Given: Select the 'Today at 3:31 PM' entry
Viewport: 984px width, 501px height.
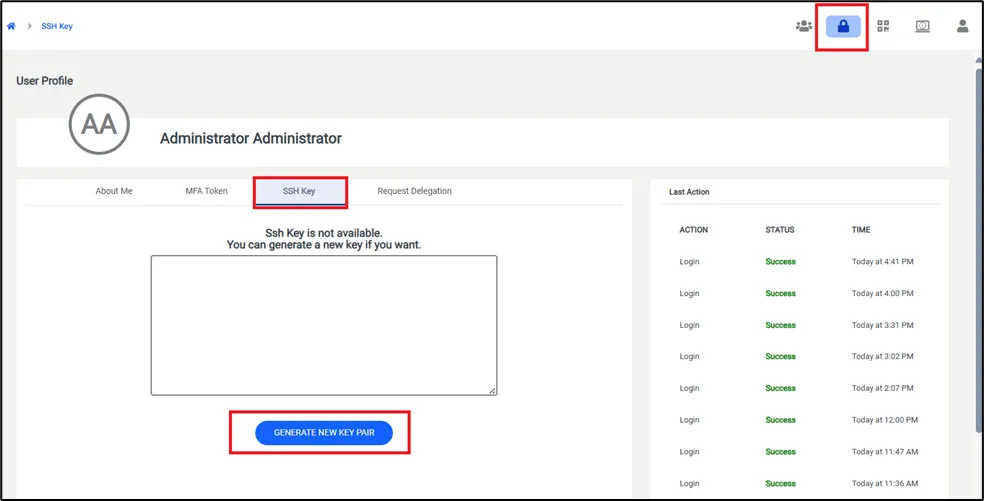Looking at the screenshot, I should [882, 325].
